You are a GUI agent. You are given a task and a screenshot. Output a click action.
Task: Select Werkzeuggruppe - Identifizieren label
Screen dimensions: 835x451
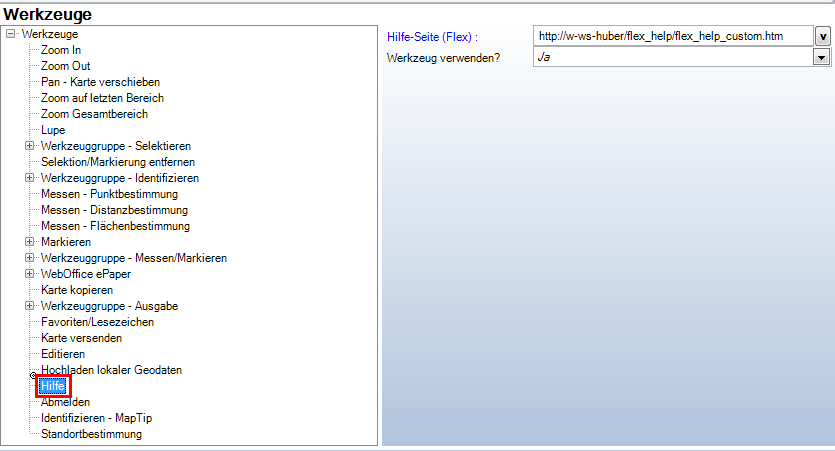(120, 178)
